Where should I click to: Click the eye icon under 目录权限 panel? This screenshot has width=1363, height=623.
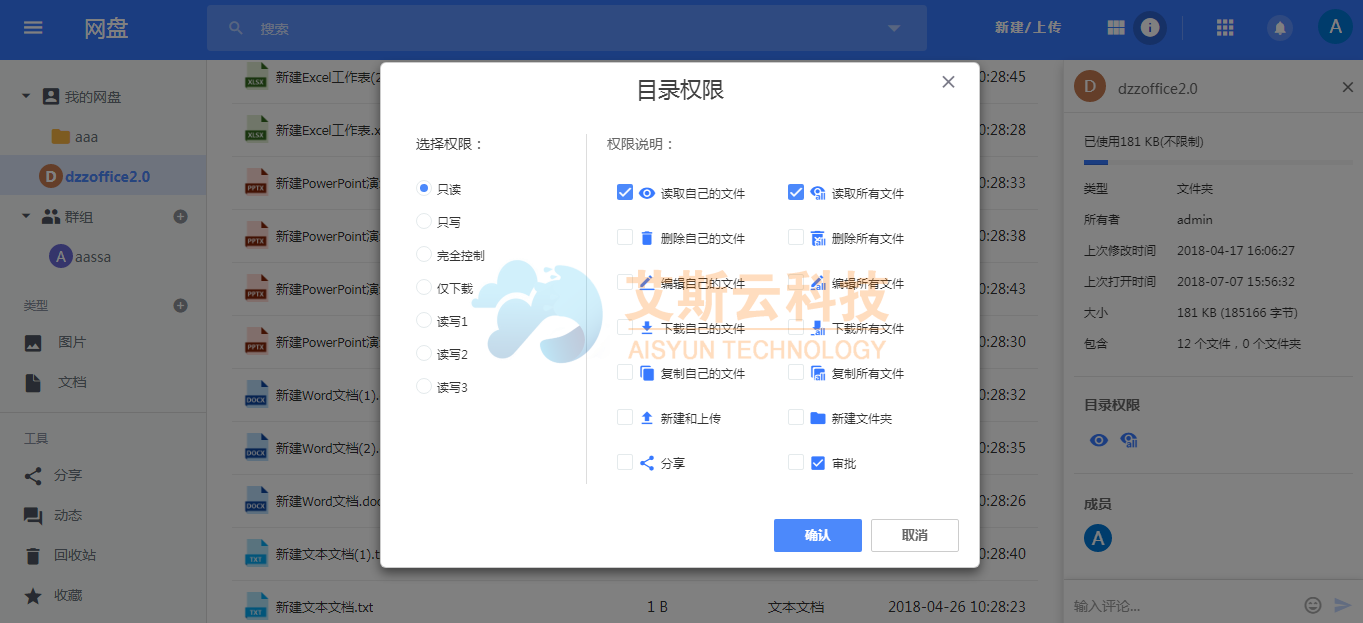click(1098, 439)
